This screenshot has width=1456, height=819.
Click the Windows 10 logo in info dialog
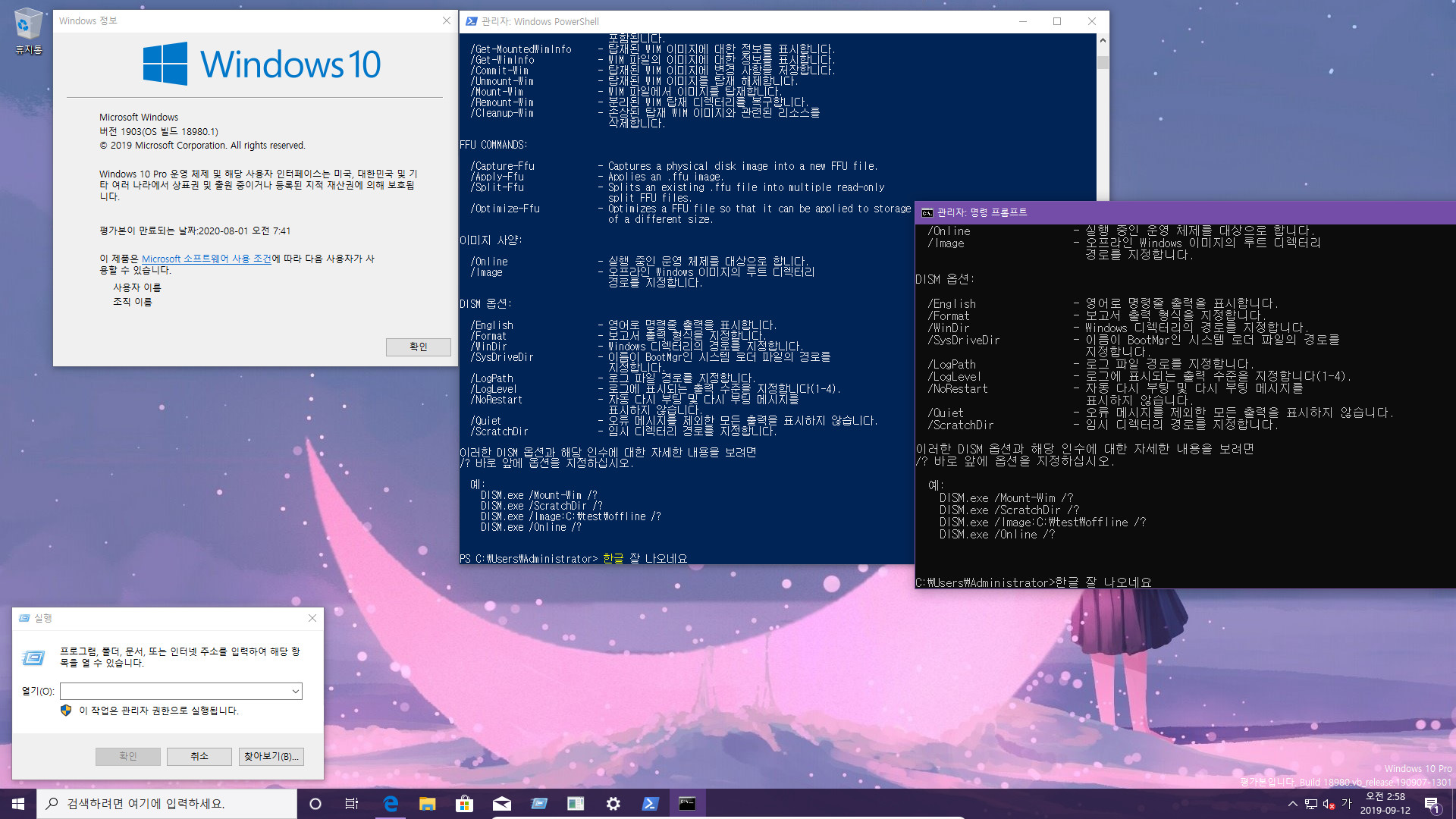tap(262, 64)
